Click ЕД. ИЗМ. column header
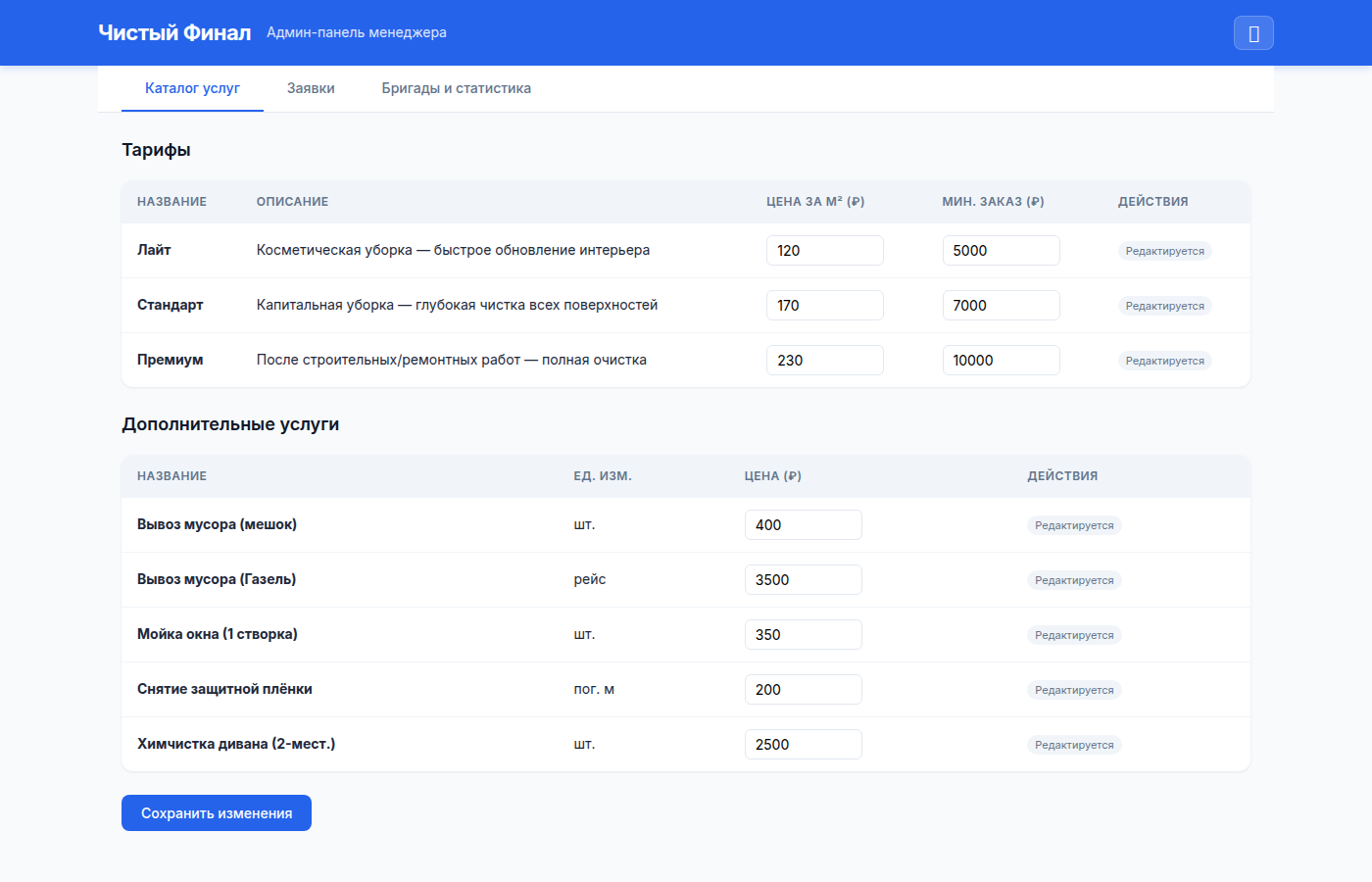The height and width of the screenshot is (882, 1372). pos(603,476)
